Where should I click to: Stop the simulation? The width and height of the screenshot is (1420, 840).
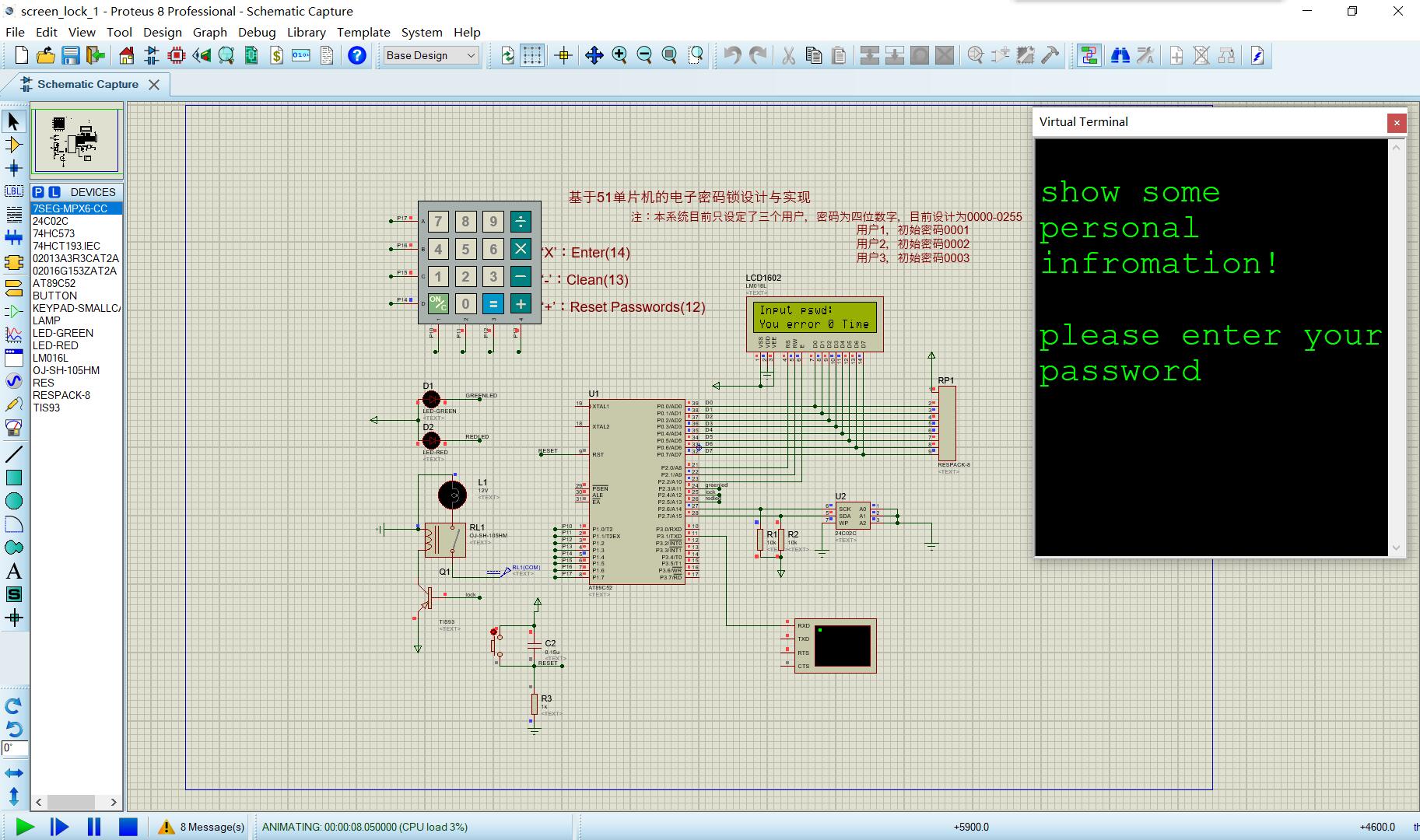click(128, 827)
